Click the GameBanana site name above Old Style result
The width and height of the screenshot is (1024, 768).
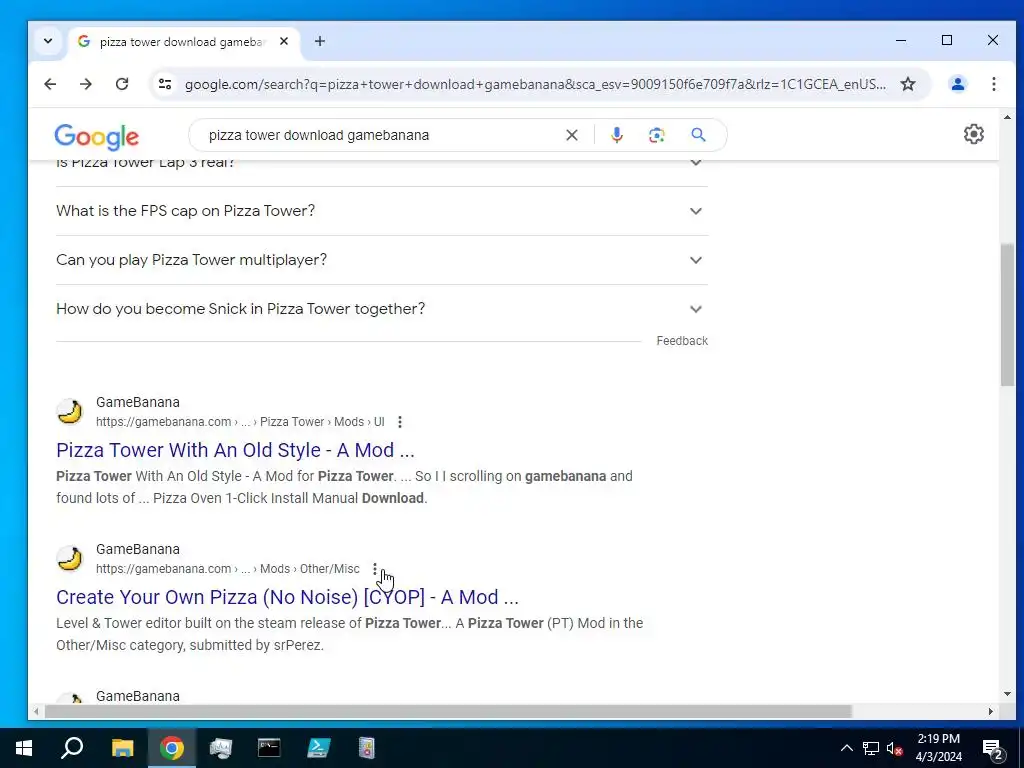[138, 402]
